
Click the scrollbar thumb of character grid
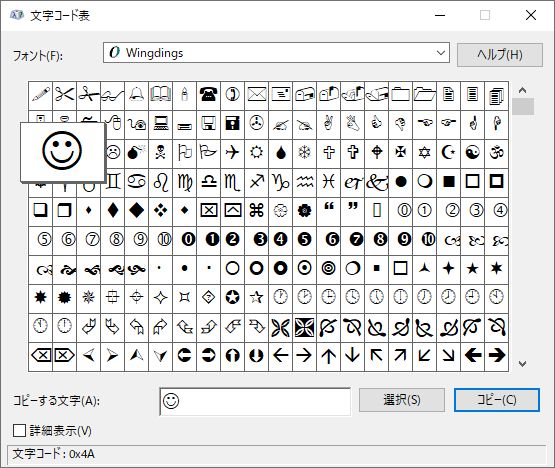pos(522,106)
